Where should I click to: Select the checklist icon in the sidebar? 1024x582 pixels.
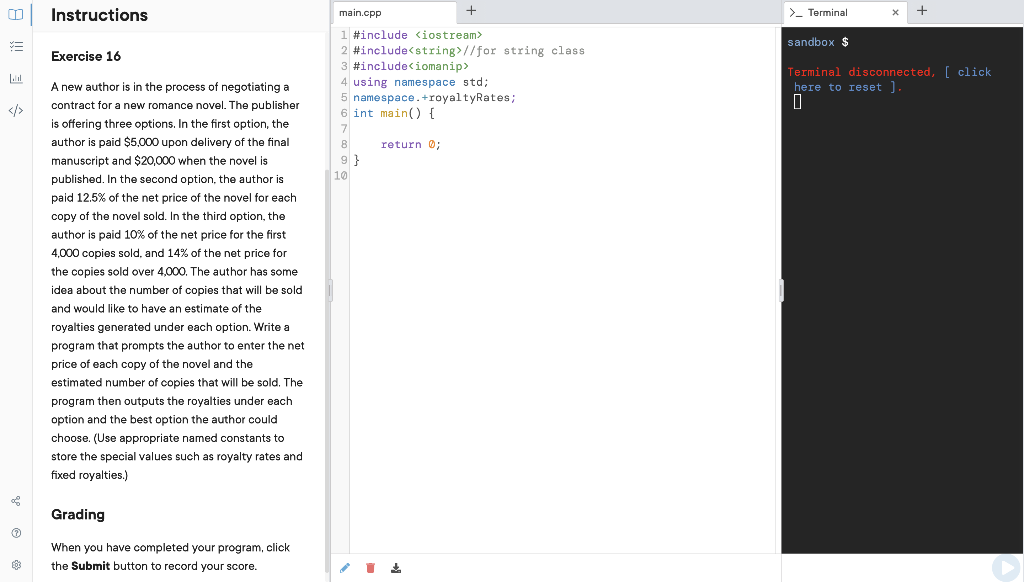(x=15, y=46)
